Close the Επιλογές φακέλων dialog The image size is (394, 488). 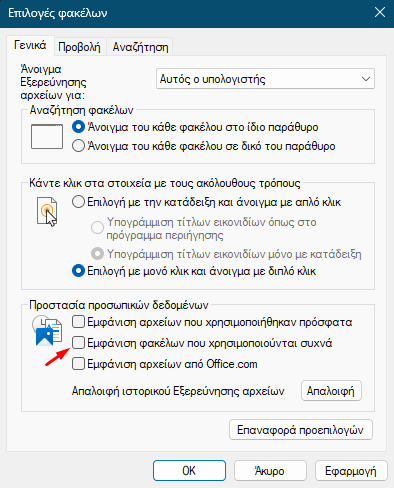point(380,13)
